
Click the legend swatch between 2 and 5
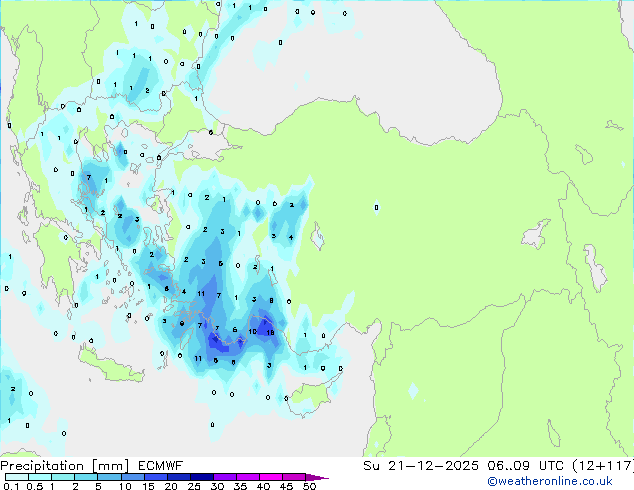pyautogui.click(x=86, y=477)
